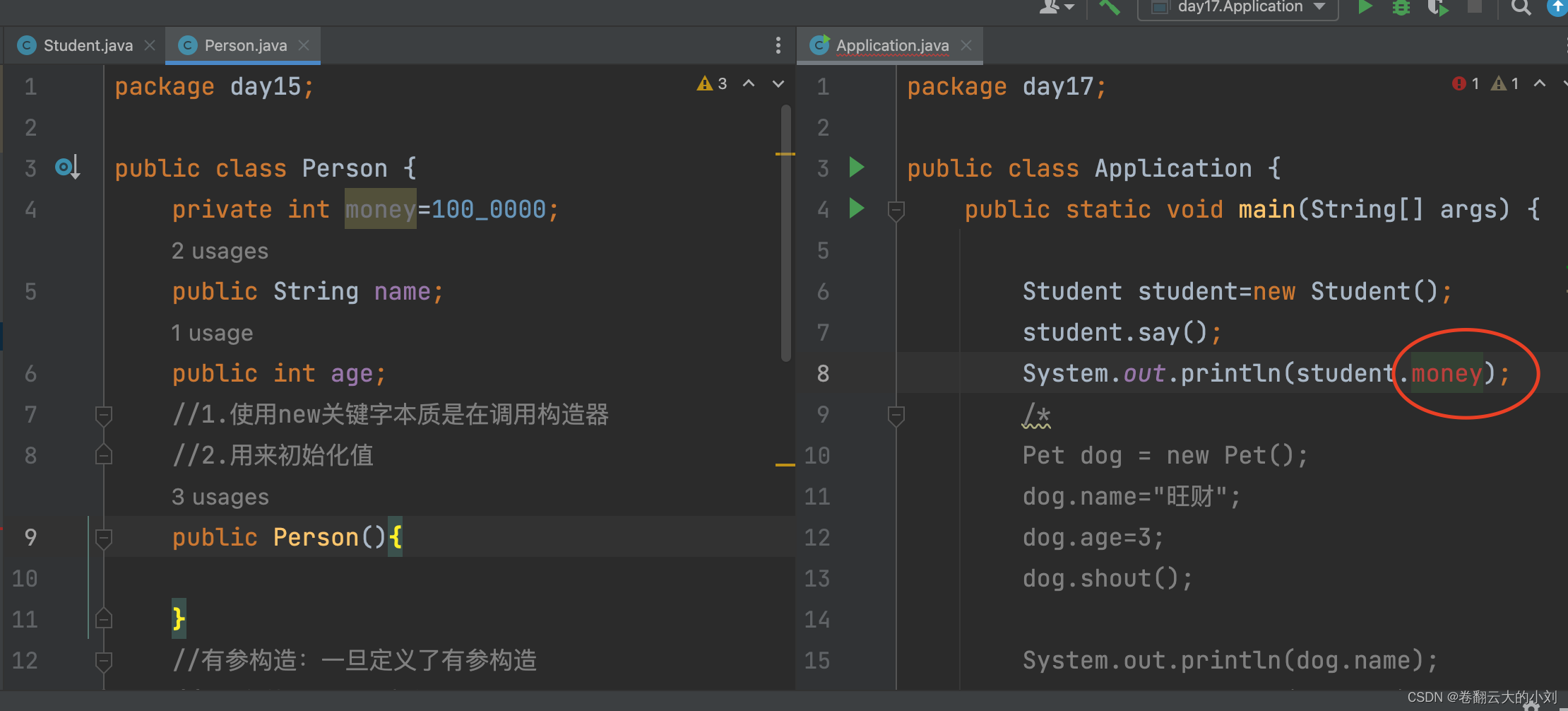Click line number 9 in Person.java gutter

[30, 537]
